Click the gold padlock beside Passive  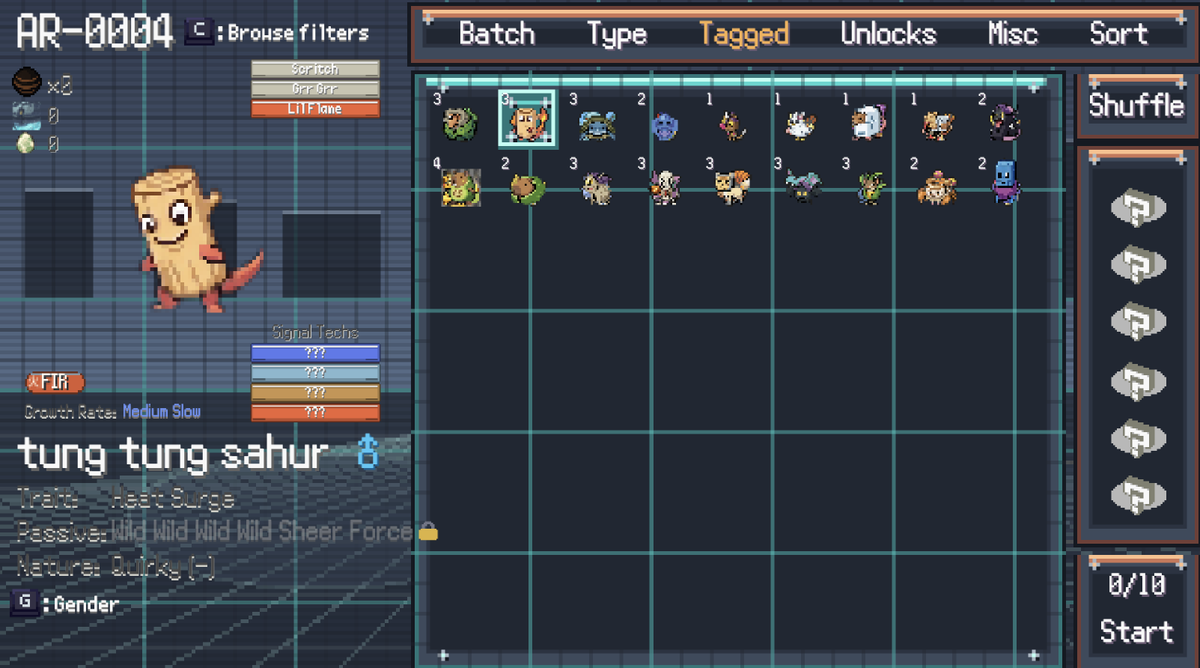pos(428,533)
